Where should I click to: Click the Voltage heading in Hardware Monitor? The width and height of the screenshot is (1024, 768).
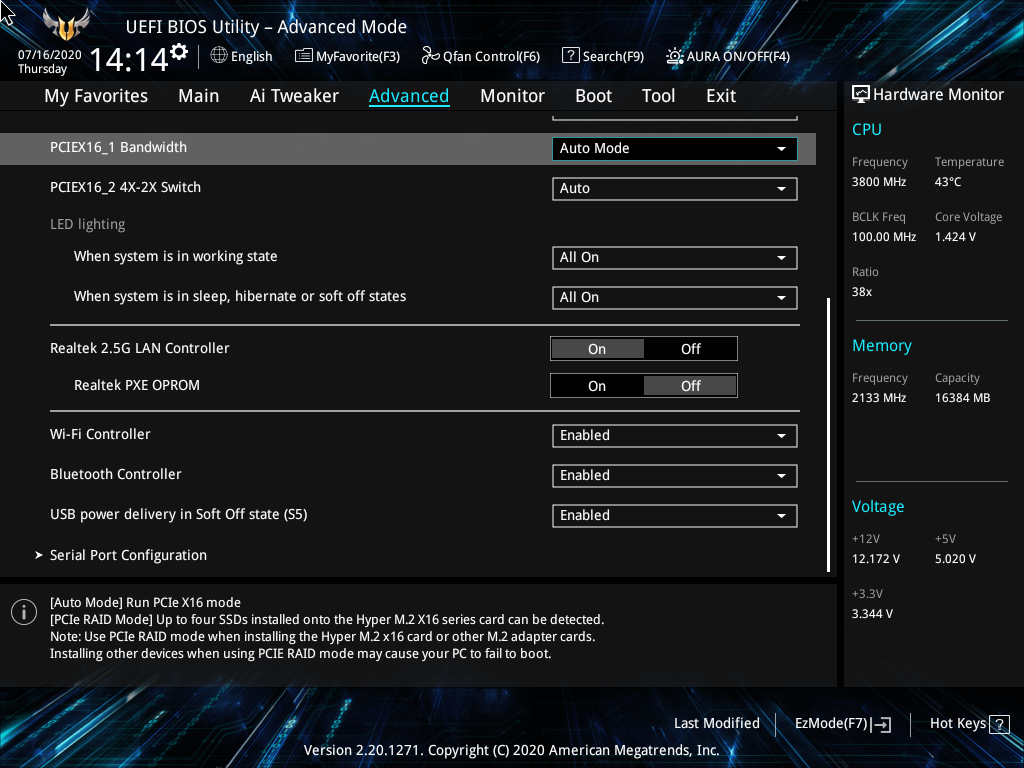tap(878, 507)
